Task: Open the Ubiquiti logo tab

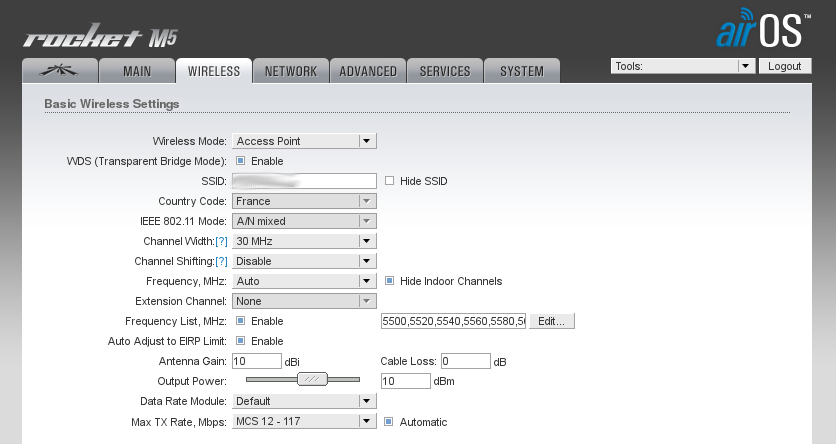Action: 60,71
